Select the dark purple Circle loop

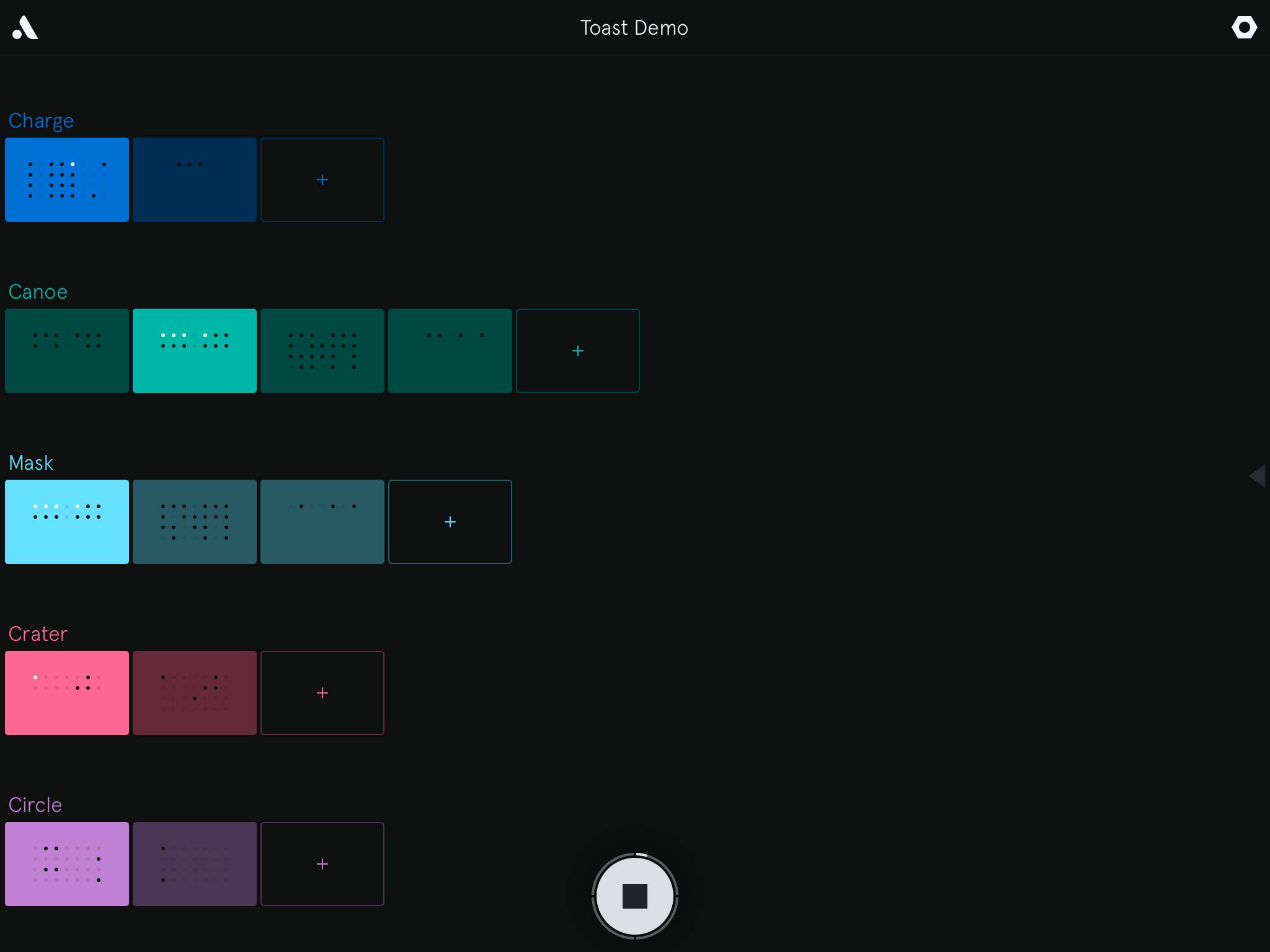(195, 864)
